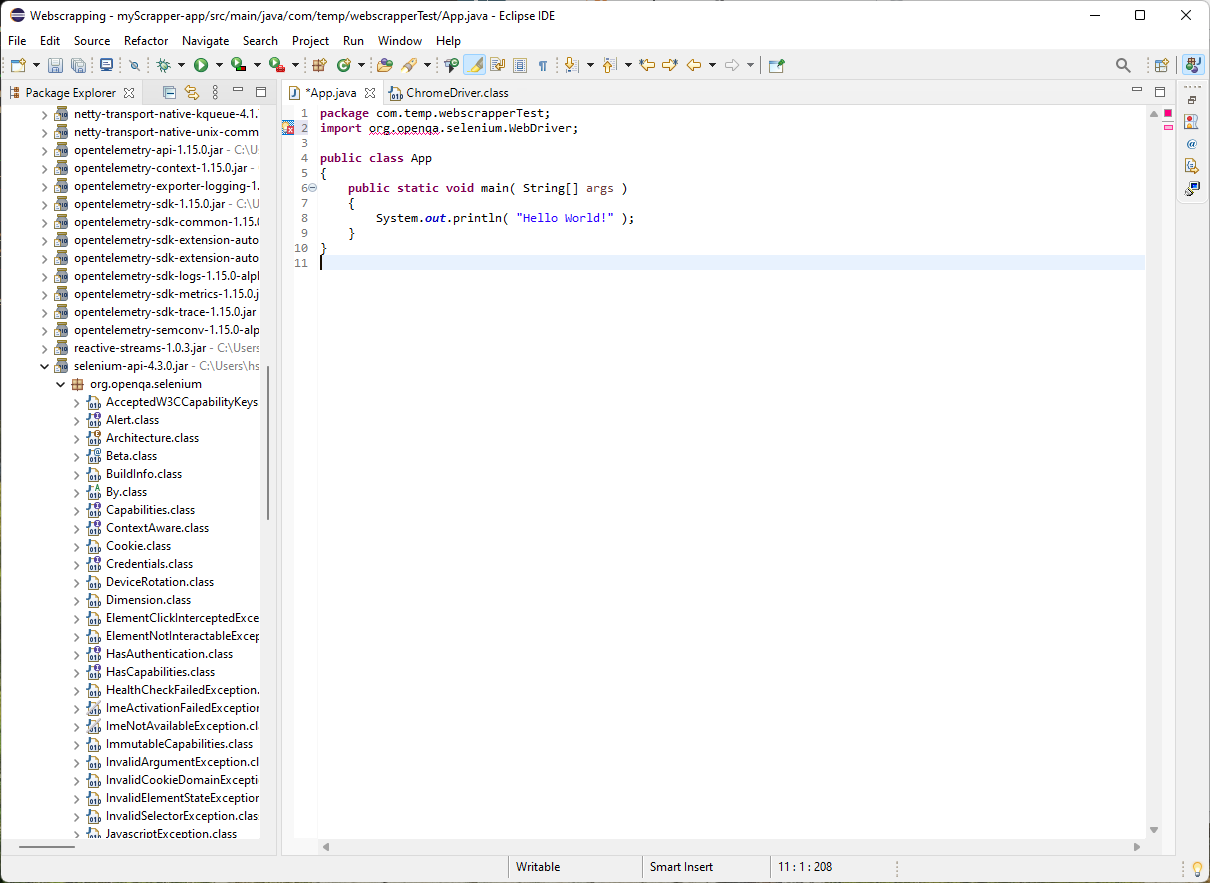The width and height of the screenshot is (1210, 883).
Task: Toggle Show Whitespace Characters pilcrow icon
Action: pyautogui.click(x=543, y=65)
